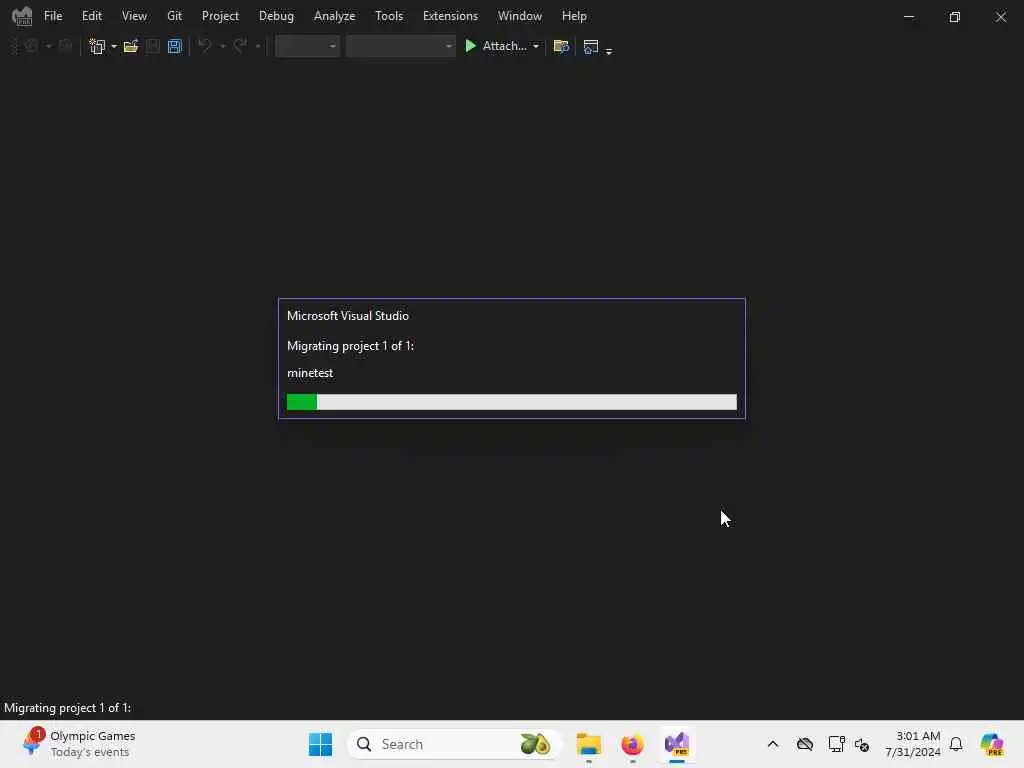Open the Solution Configurations combo box
This screenshot has height=768, width=1024.
tap(307, 46)
